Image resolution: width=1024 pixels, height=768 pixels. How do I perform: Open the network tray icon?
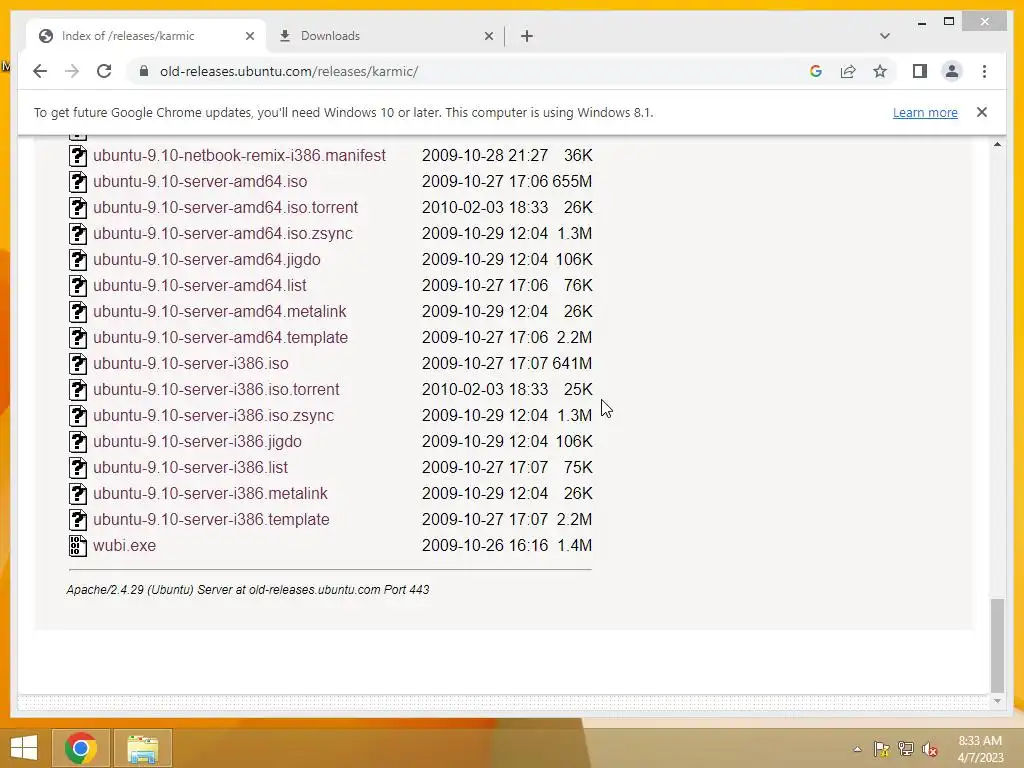[905, 749]
